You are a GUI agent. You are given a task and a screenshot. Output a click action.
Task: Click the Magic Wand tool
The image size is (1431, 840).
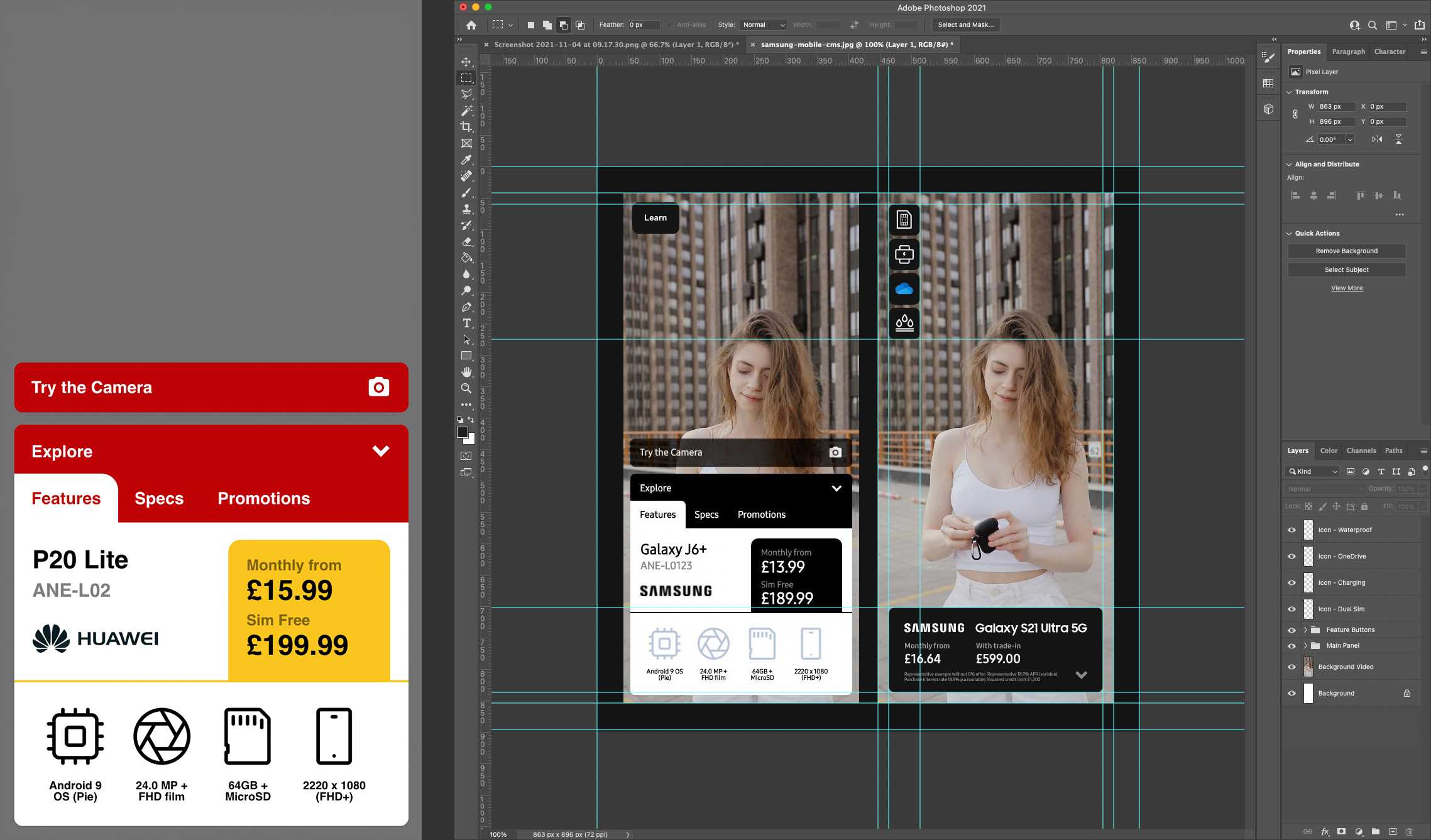point(466,111)
